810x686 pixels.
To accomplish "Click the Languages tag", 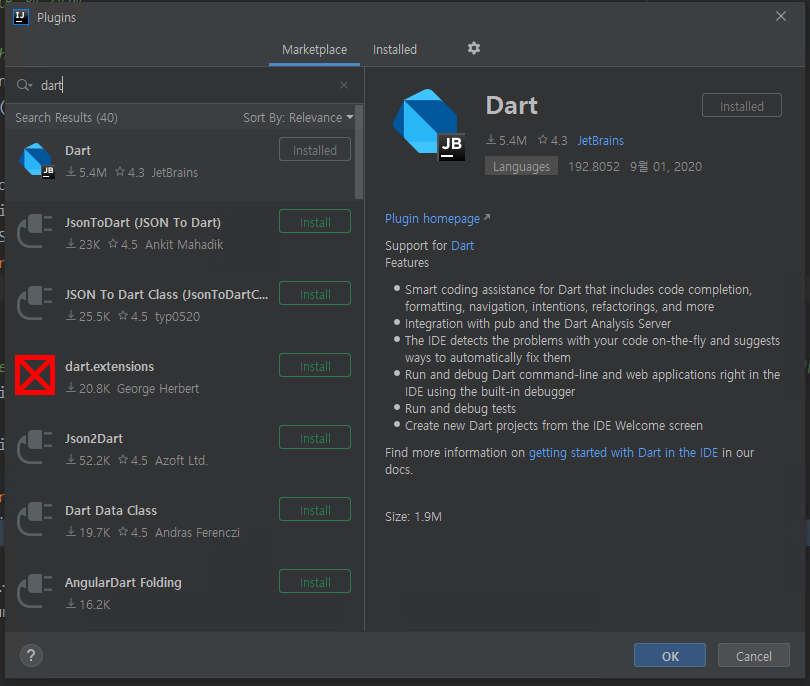I will coord(521,166).
